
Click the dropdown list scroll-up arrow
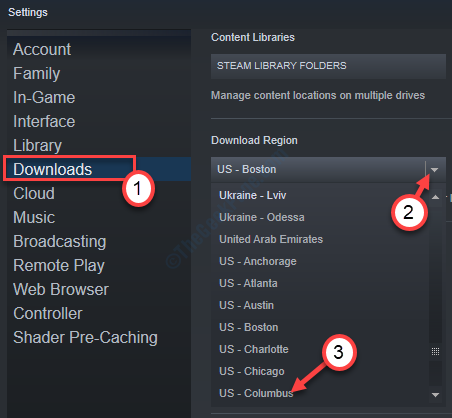435,197
